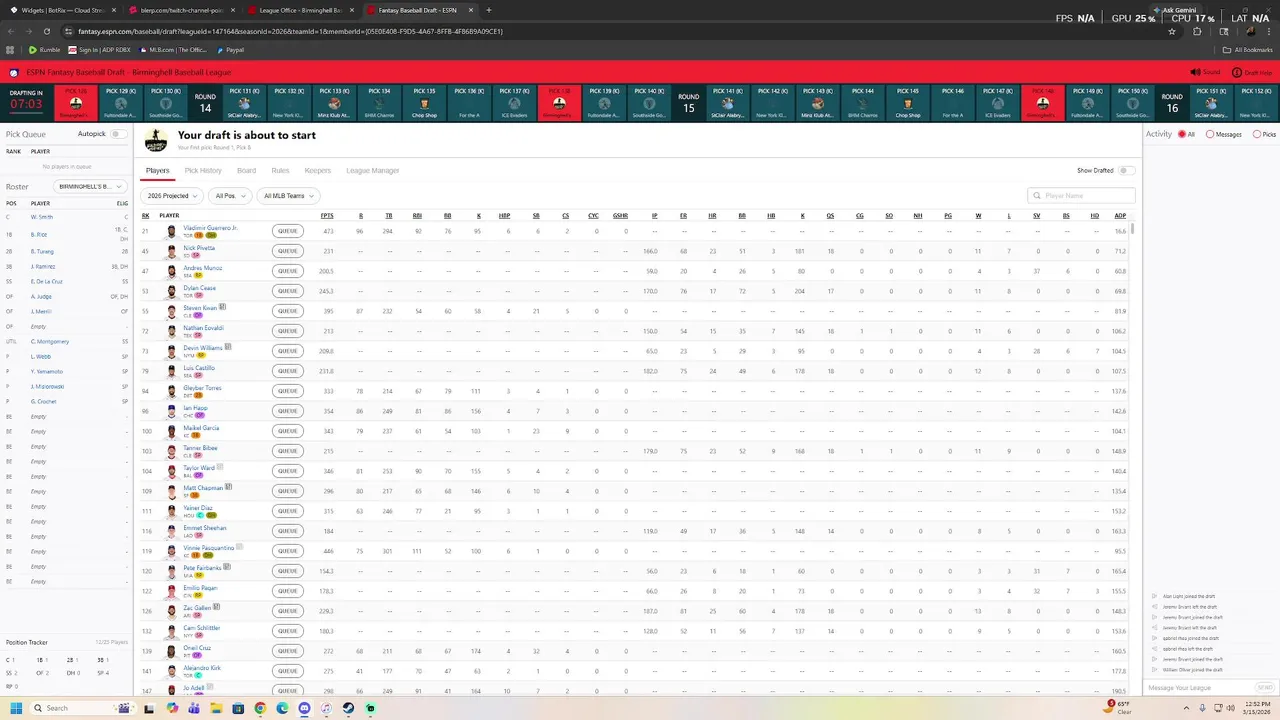The width and height of the screenshot is (1280, 720).
Task: Queue Vladimir Guerrero Jr.
Action: click(287, 231)
